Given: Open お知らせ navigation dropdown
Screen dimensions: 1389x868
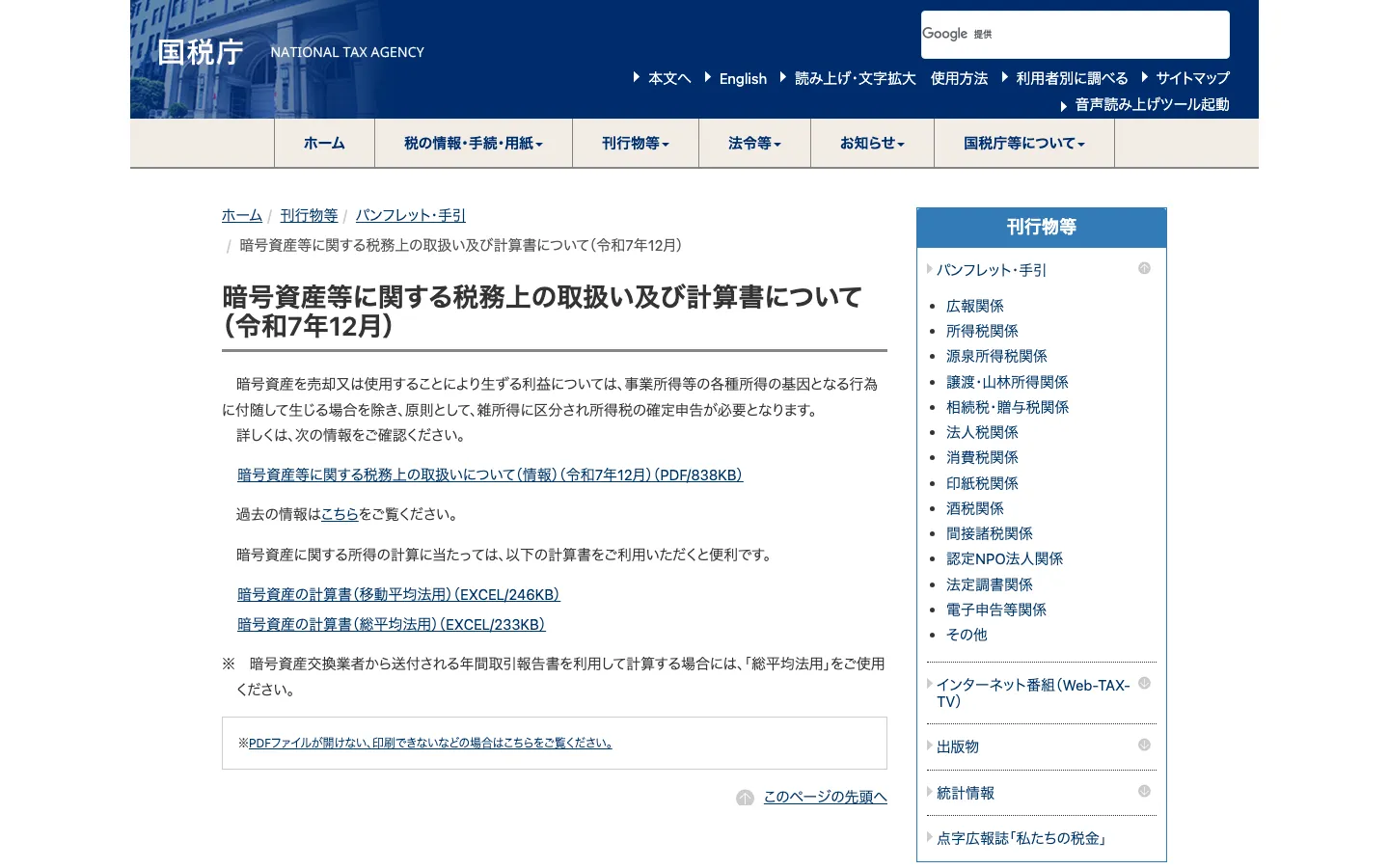Looking at the screenshot, I should pyautogui.click(x=872, y=143).
